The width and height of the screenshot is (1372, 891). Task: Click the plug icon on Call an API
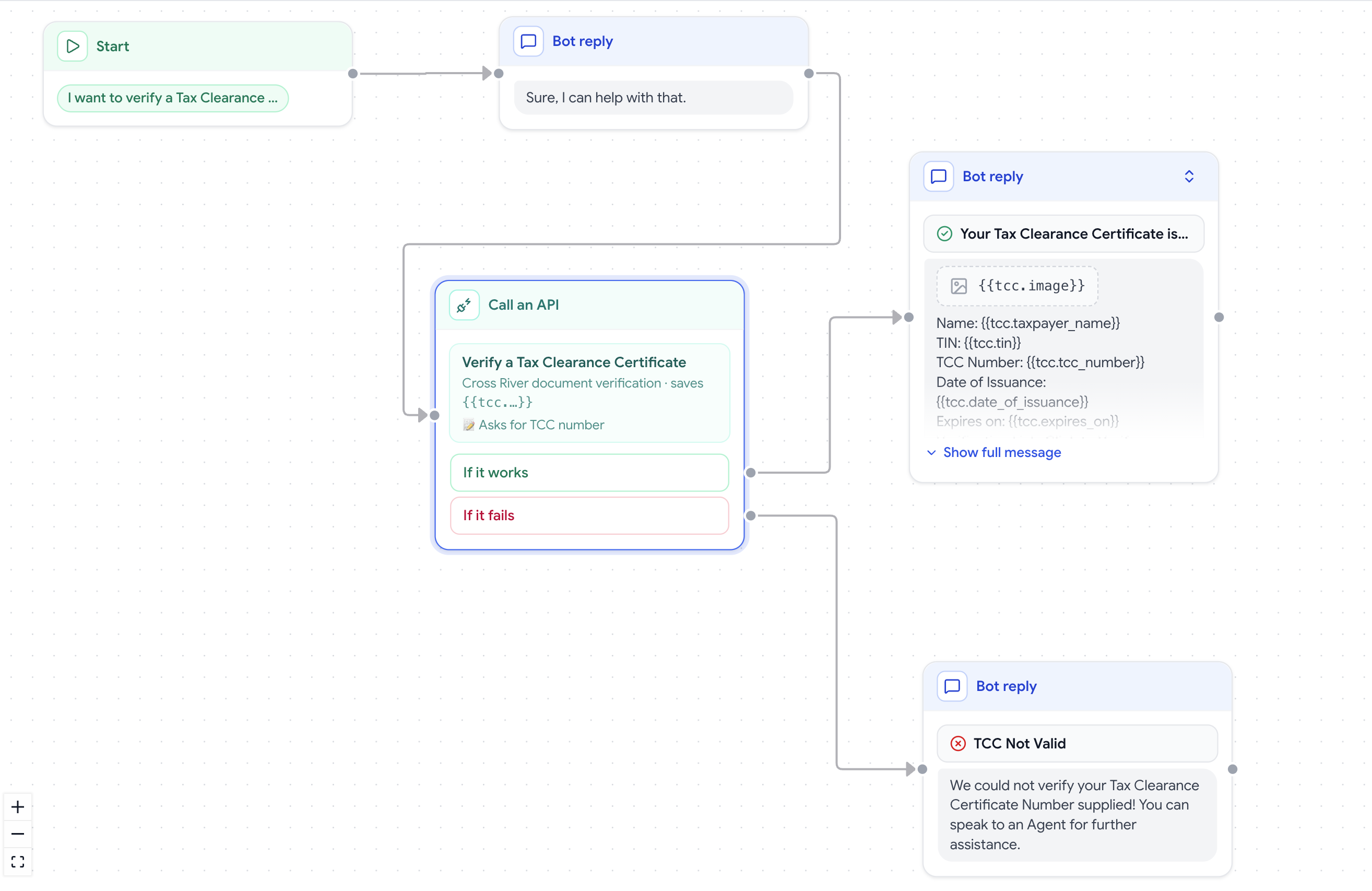tap(464, 305)
